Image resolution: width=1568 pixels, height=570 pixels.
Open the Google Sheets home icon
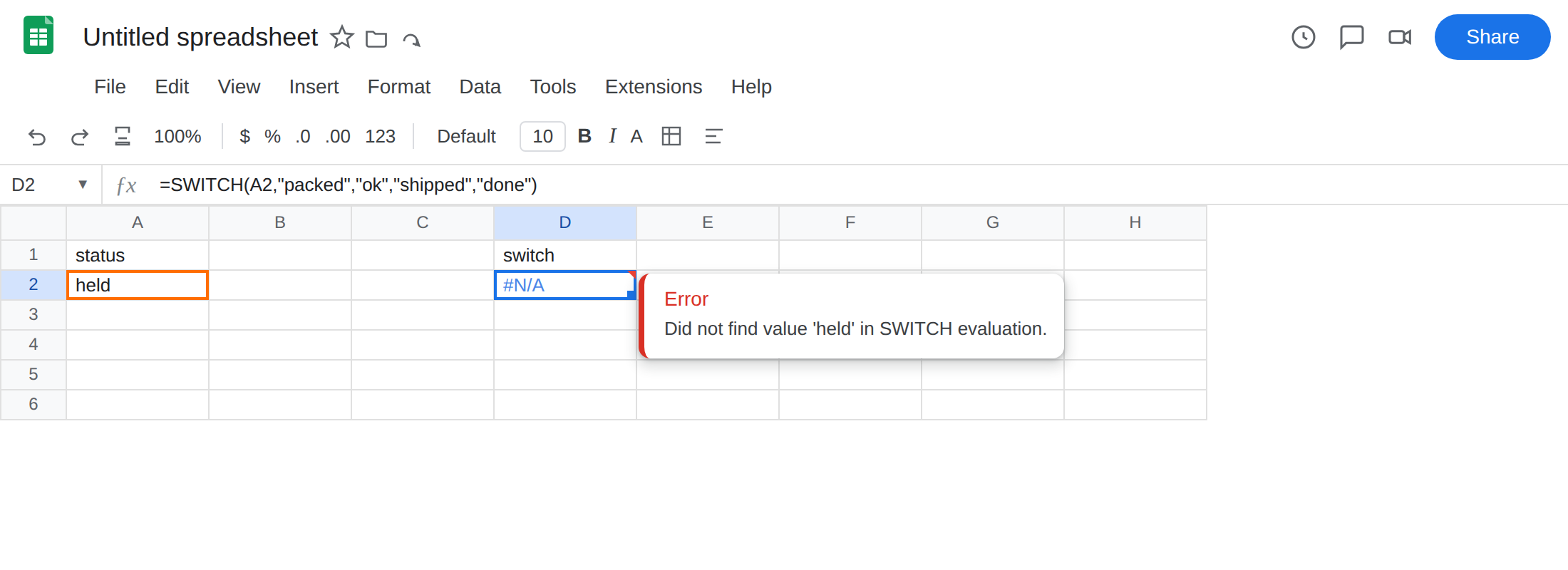tap(38, 36)
